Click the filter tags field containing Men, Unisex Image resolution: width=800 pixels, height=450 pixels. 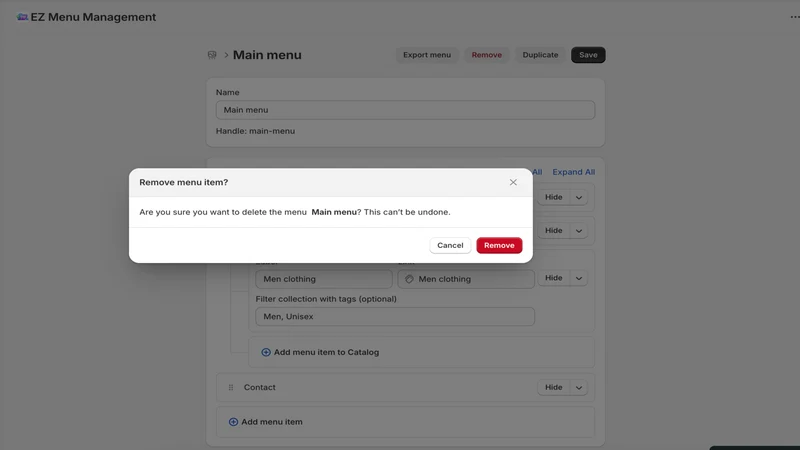pos(395,316)
